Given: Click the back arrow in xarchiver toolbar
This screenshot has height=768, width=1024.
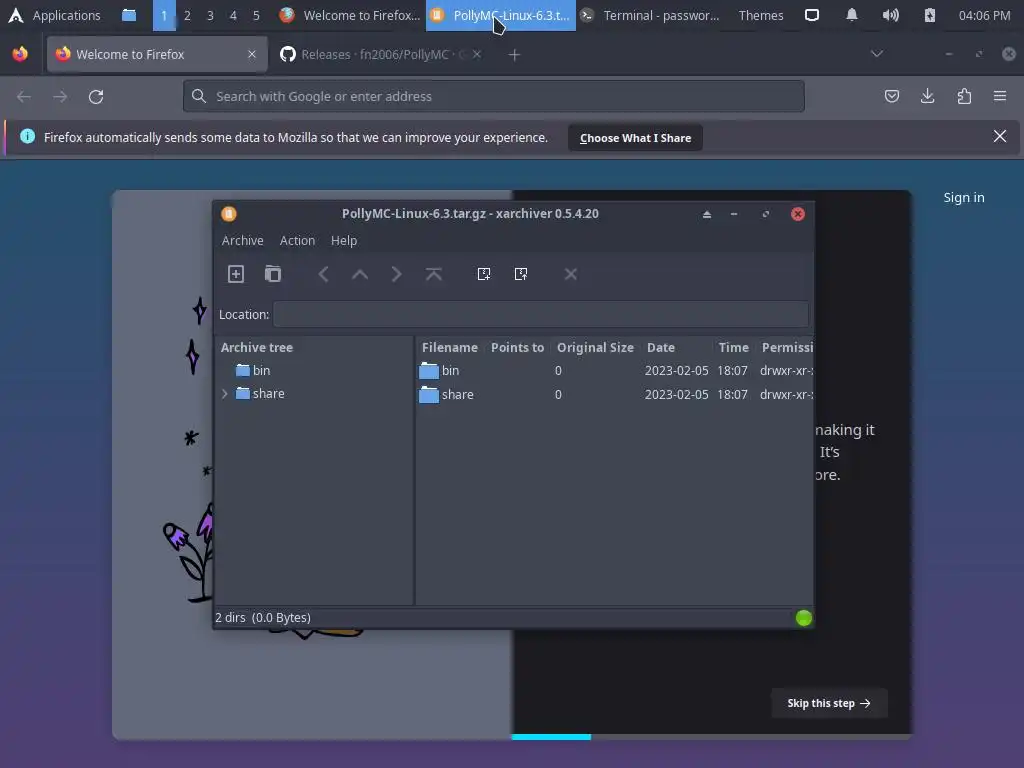Looking at the screenshot, I should [x=323, y=274].
